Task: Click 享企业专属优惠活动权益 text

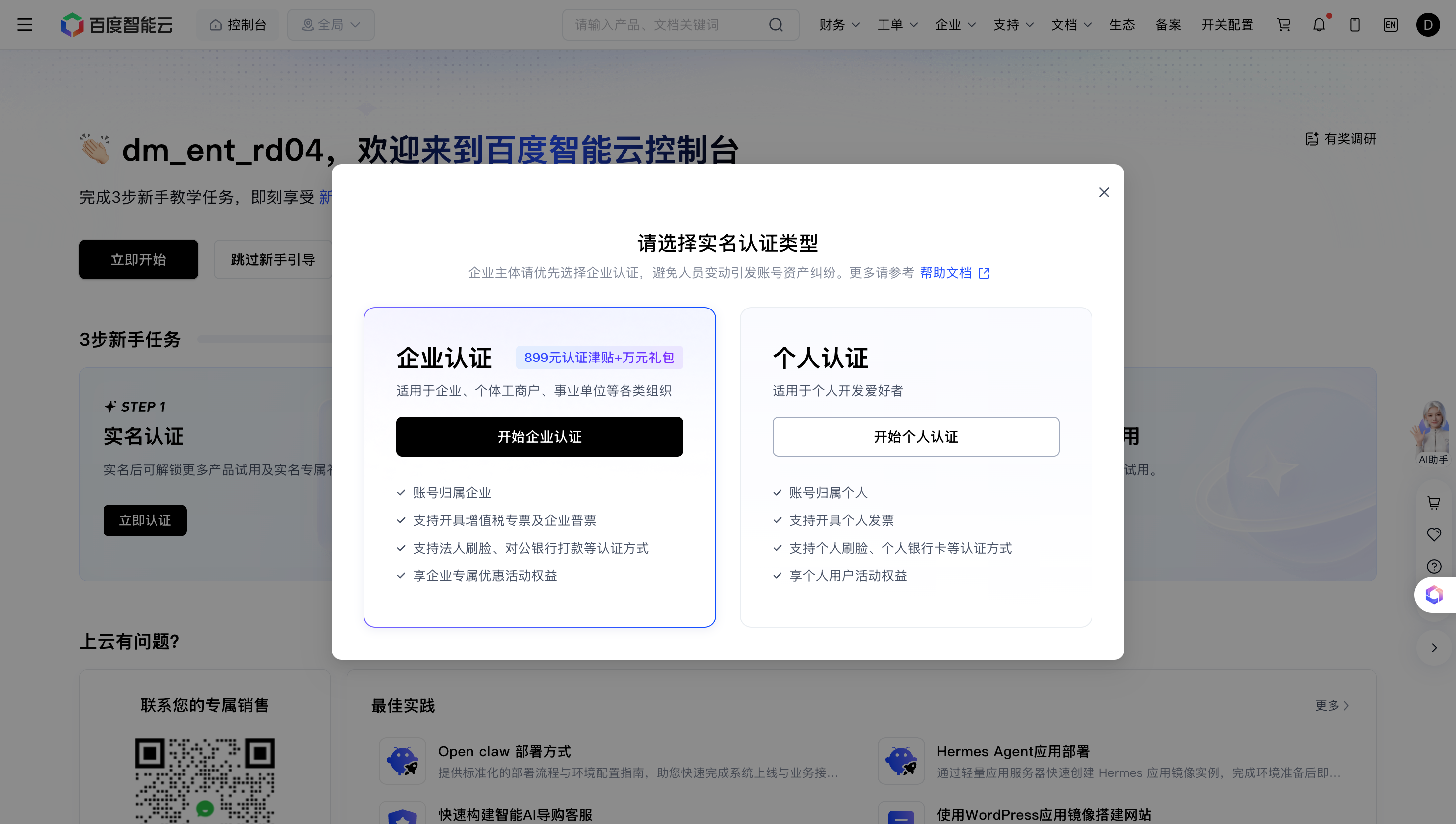Action: (485, 576)
